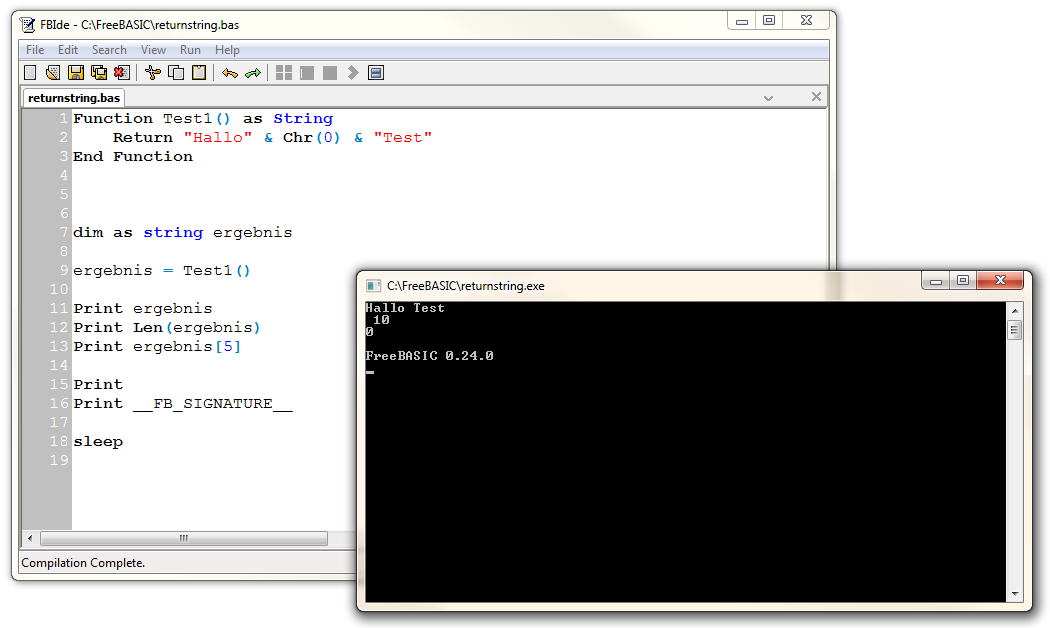Click the Save All double-floppy icon

point(98,72)
